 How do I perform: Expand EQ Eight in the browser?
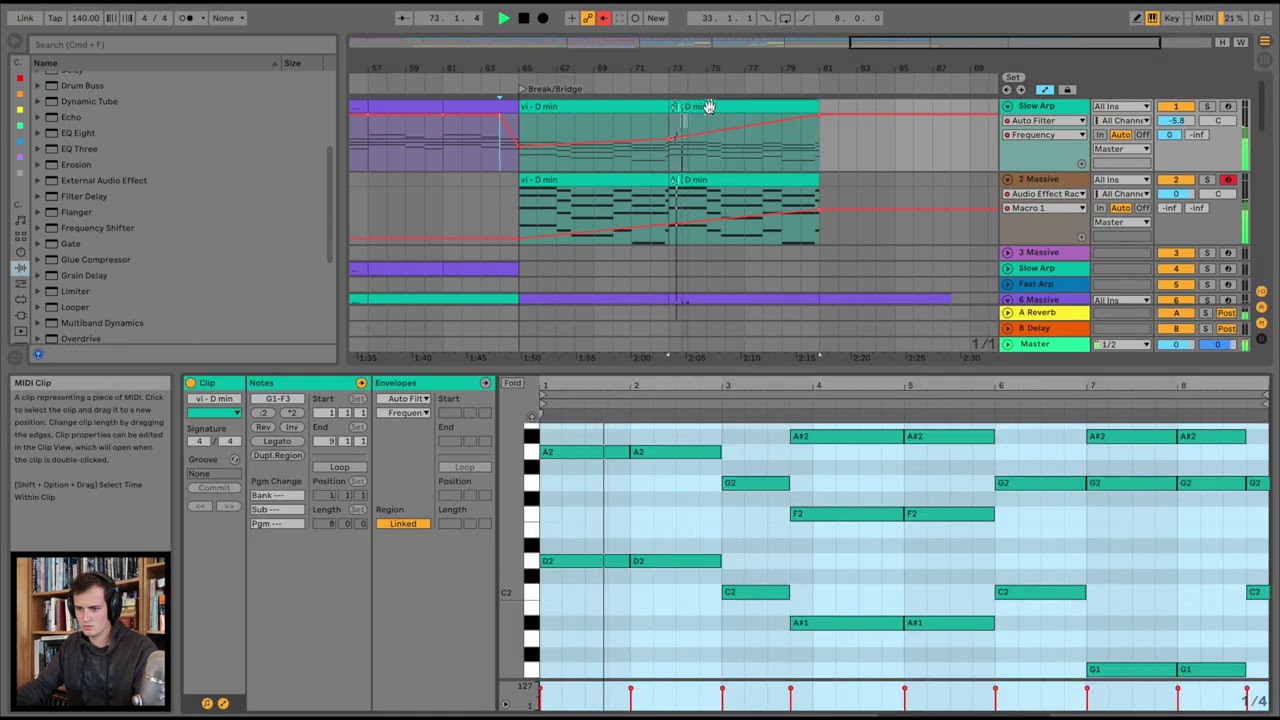(38, 133)
